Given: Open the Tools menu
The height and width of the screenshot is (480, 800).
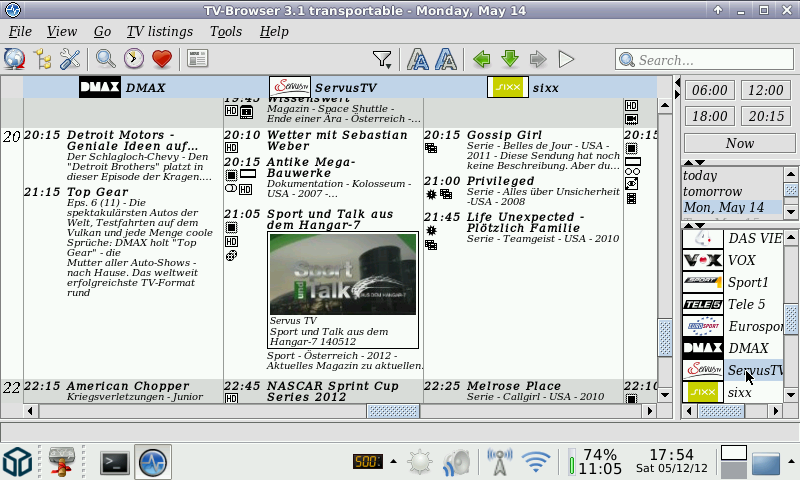Looking at the screenshot, I should [226, 31].
